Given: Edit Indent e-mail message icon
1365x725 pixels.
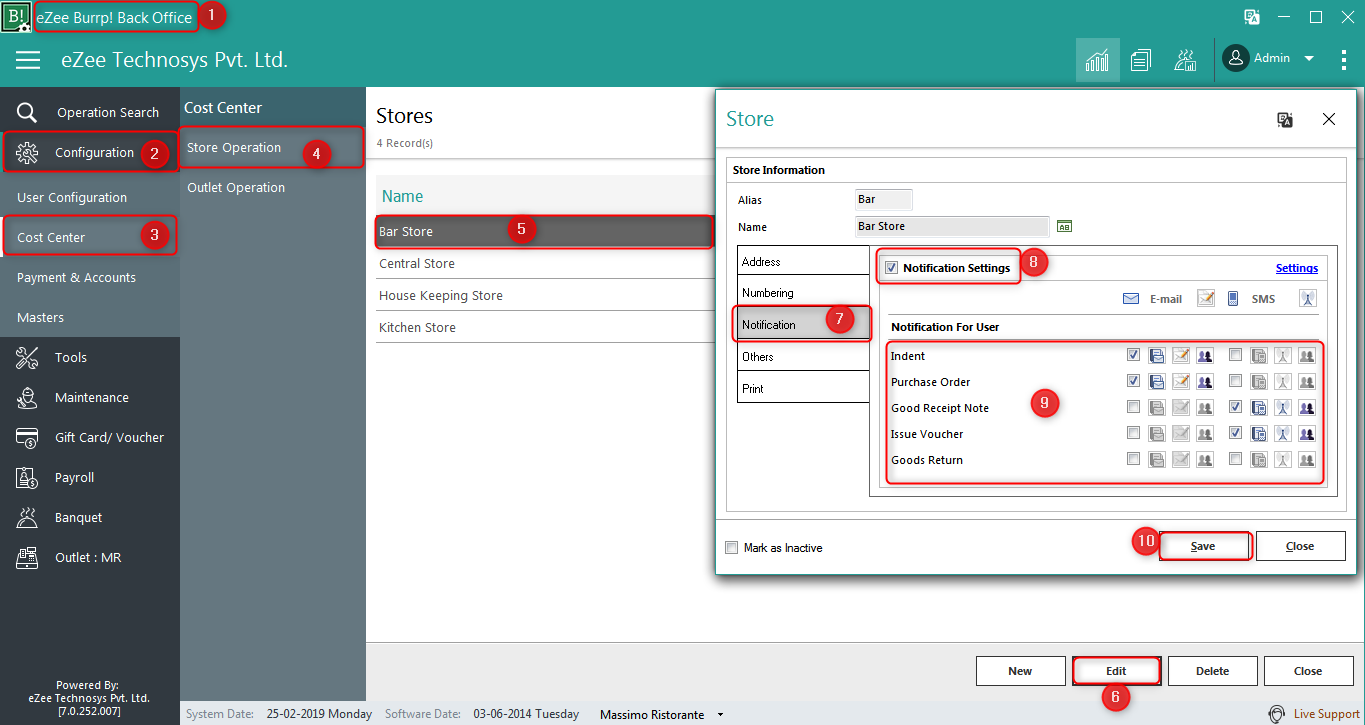Looking at the screenshot, I should (x=1181, y=355).
